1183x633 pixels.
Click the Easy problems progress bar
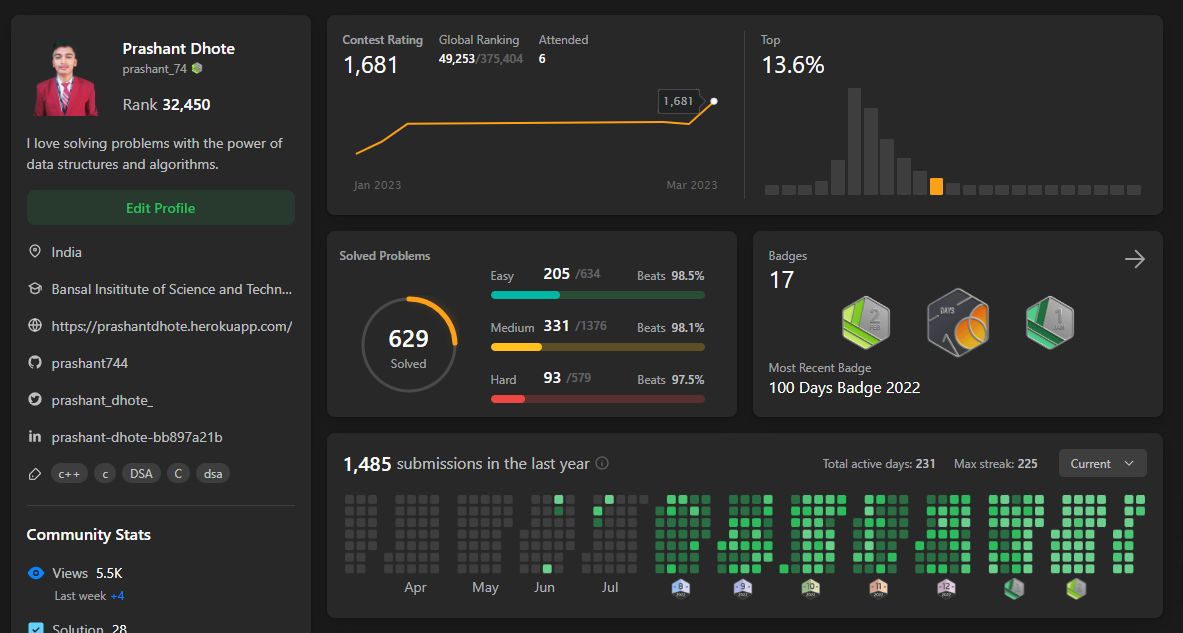point(598,295)
